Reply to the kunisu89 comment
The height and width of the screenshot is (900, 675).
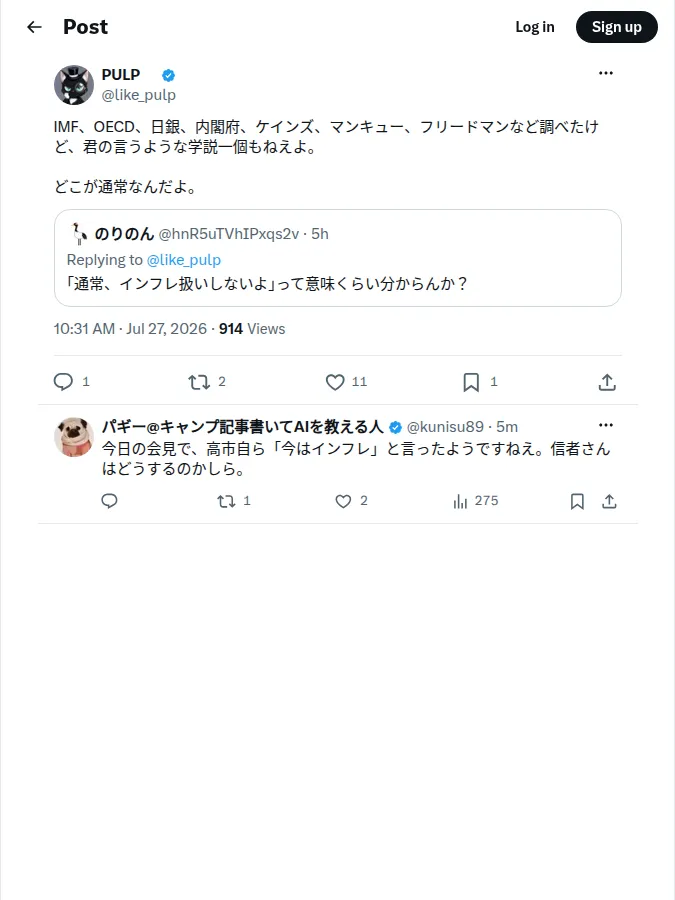coord(110,501)
